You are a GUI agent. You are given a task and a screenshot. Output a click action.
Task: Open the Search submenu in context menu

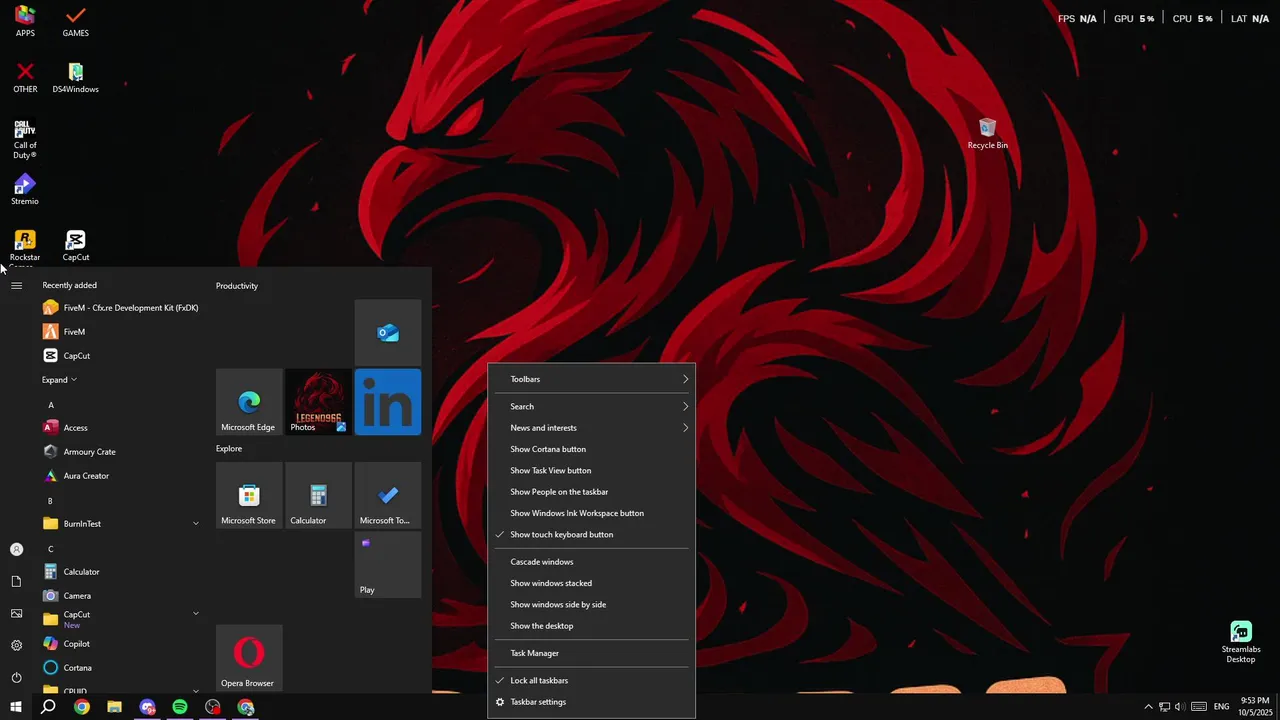coord(591,406)
